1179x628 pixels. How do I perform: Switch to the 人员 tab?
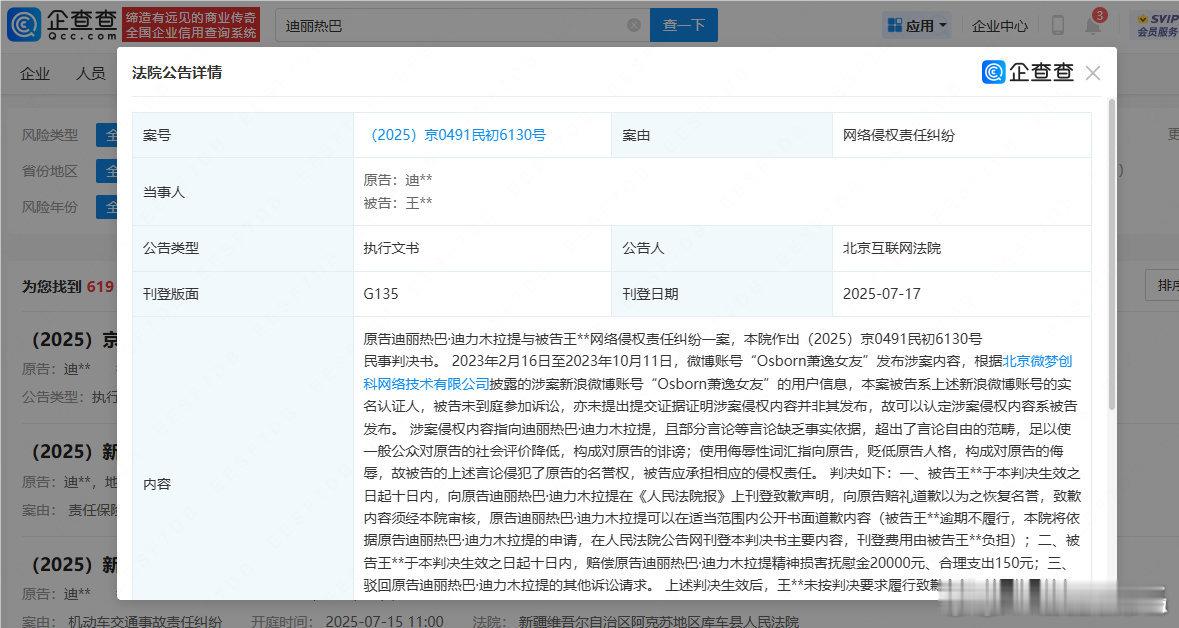(x=90, y=73)
